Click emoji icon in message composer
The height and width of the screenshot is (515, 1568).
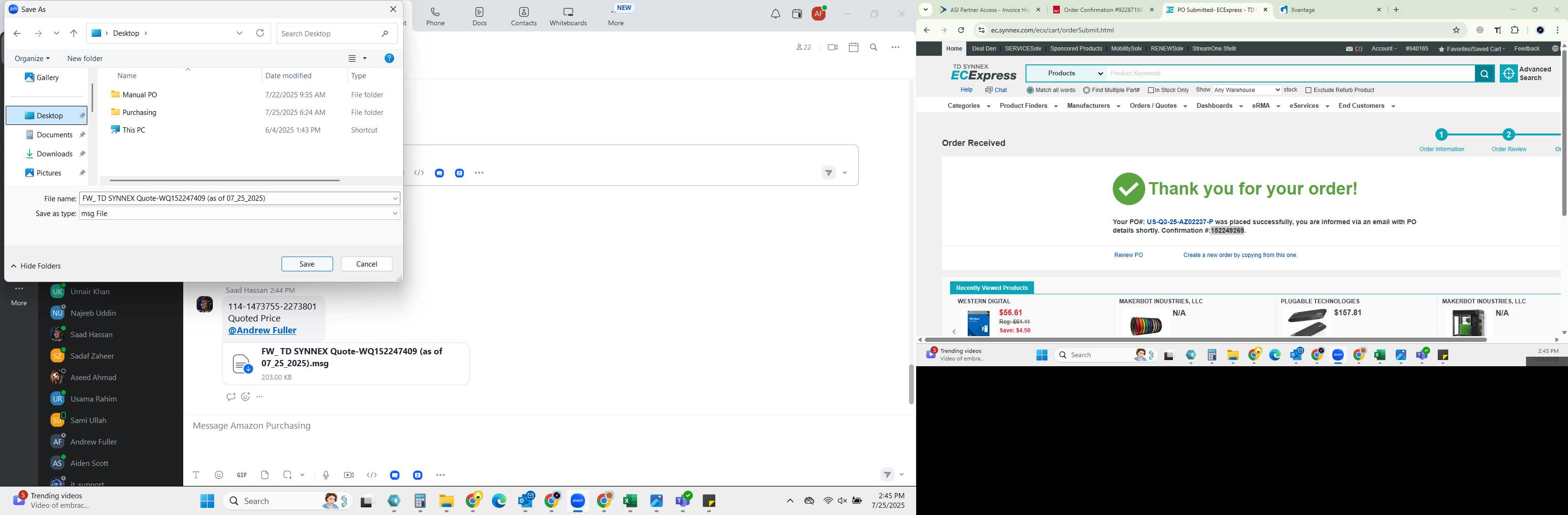(x=219, y=475)
